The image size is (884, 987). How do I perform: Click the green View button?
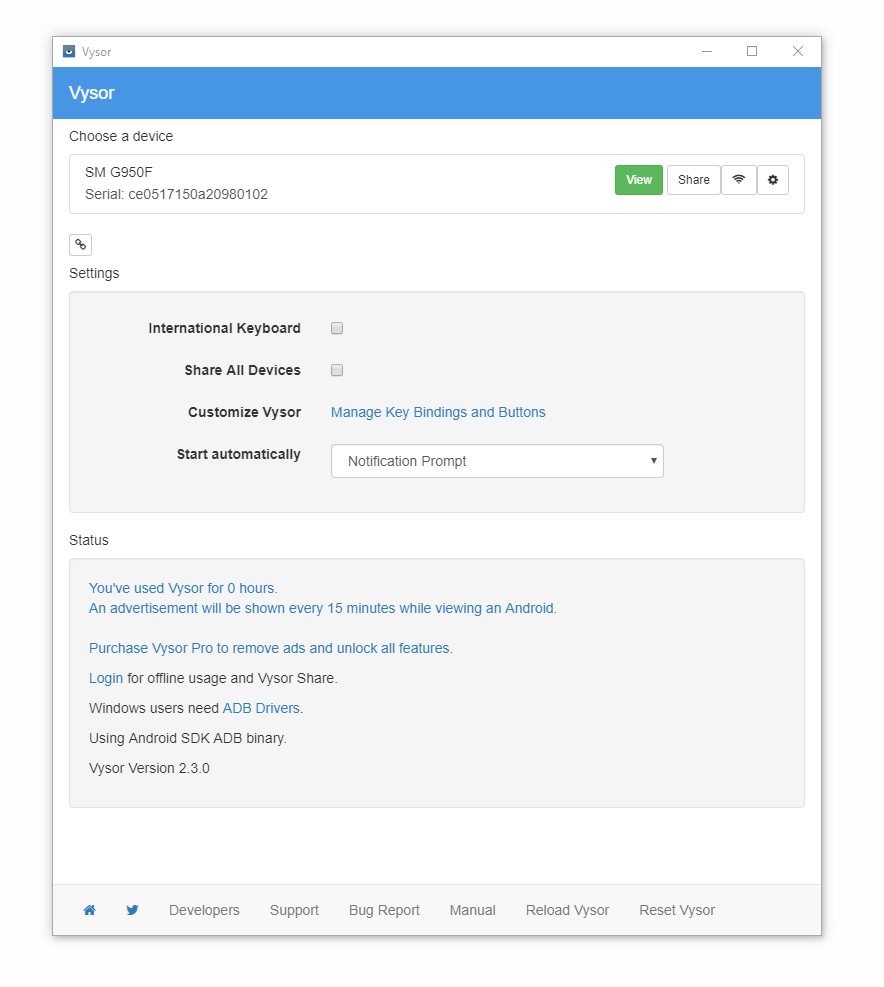[x=638, y=180]
